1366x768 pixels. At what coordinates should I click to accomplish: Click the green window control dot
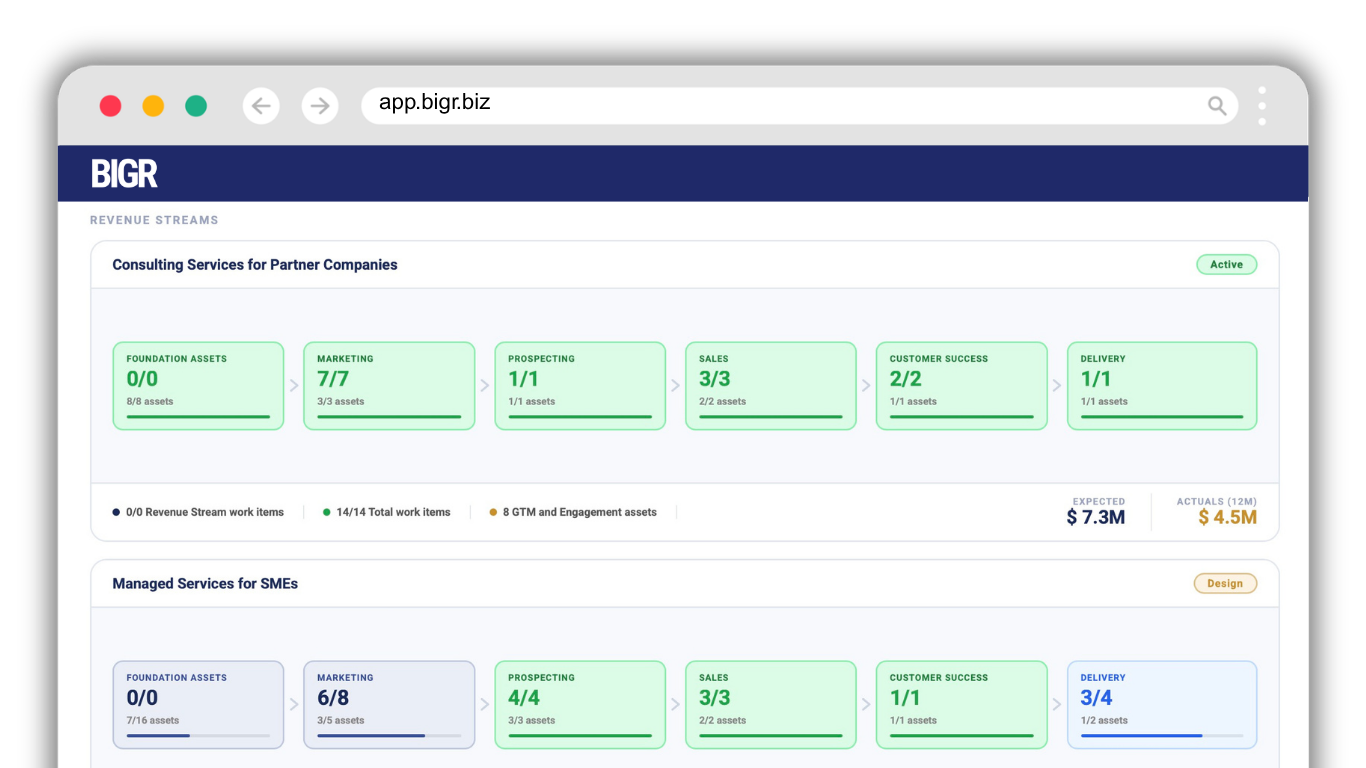196,106
